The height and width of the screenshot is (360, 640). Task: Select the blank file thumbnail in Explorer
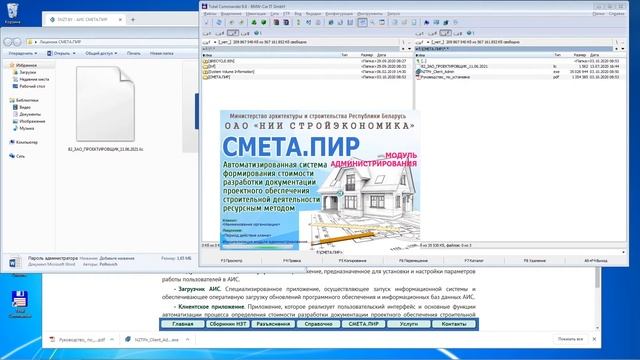point(105,104)
